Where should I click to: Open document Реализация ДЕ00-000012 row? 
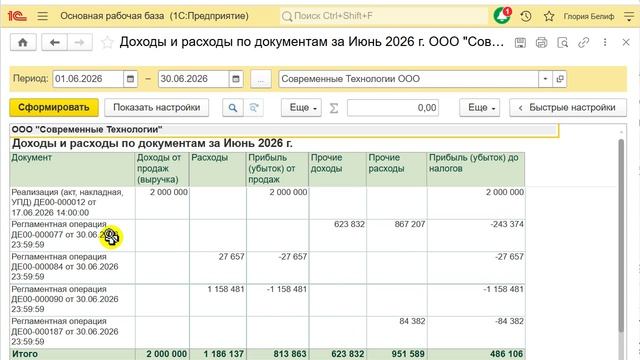pyautogui.click(x=73, y=202)
